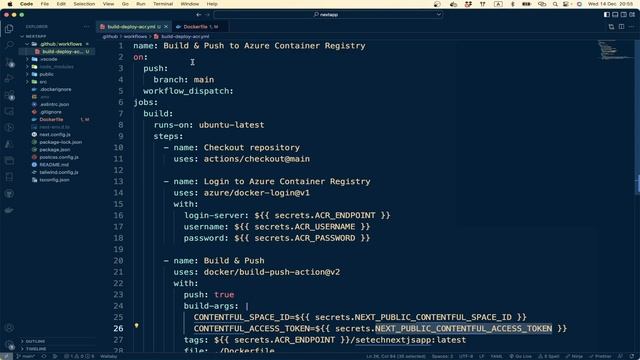Open the Terminal menu
Viewport: 640px width, 360px height.
(163, 4)
